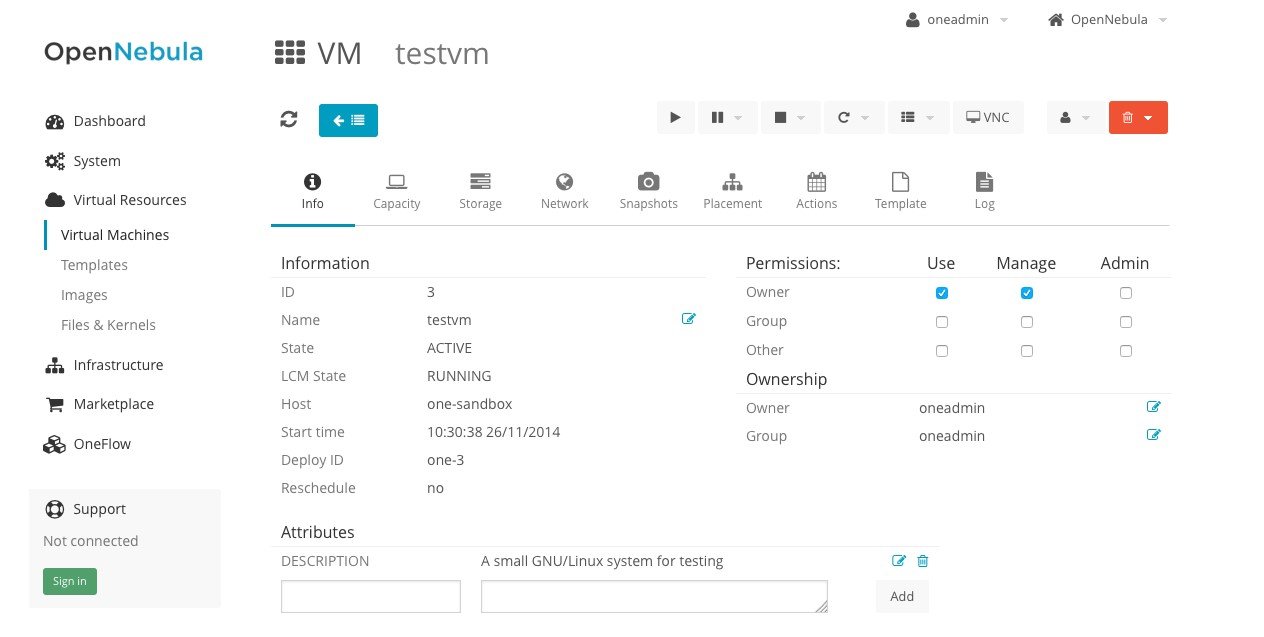Viewport: 1264px width, 637px height.
Task: Open OneFlow in the sidebar
Action: tap(88, 444)
